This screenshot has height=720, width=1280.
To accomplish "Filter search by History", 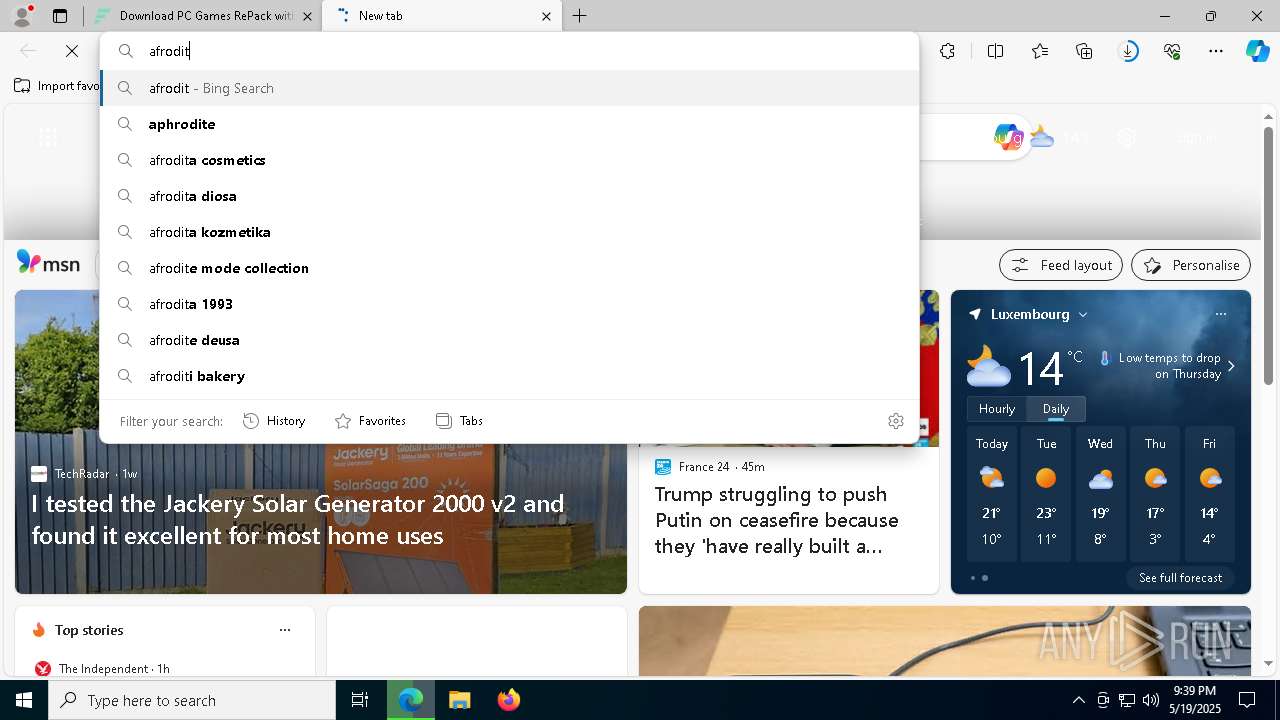I will [274, 421].
